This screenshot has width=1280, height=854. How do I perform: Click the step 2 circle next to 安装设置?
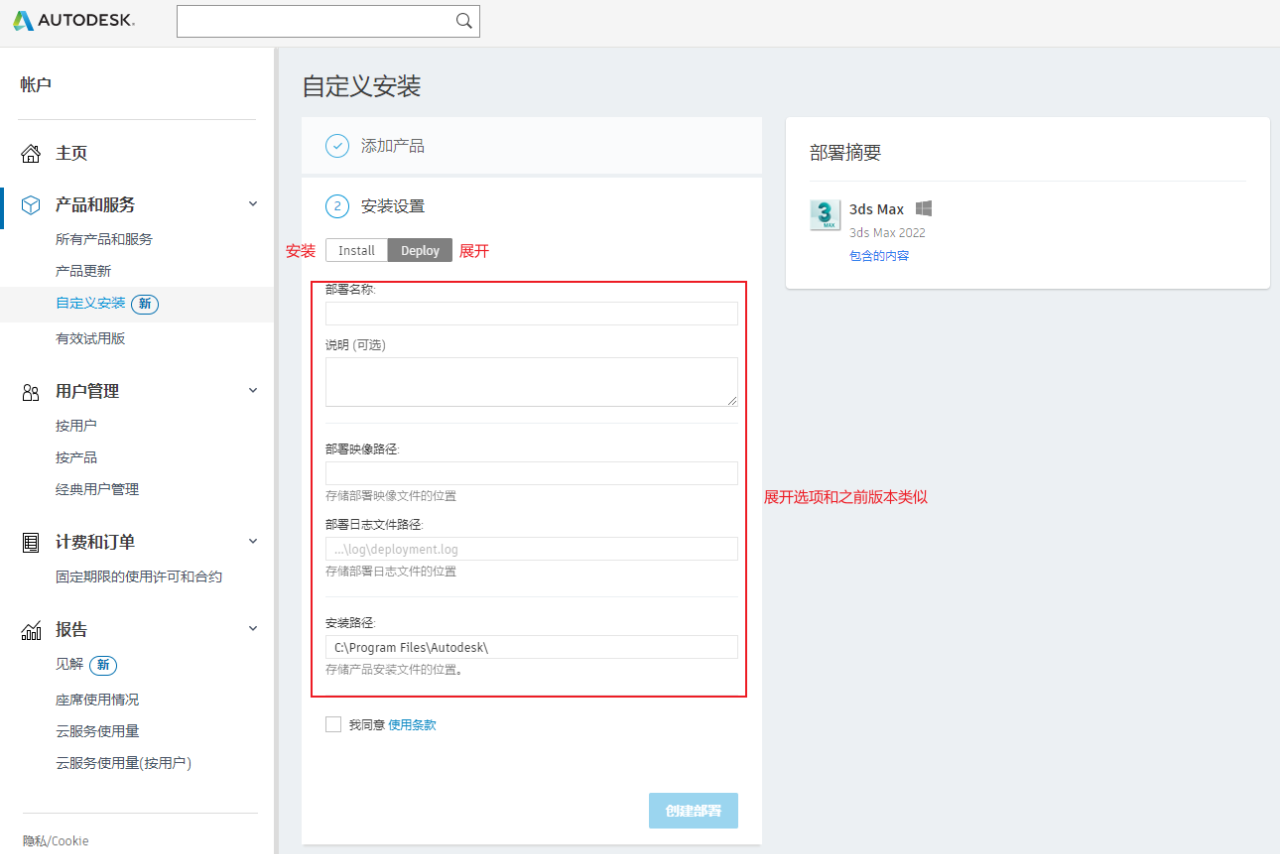pos(337,206)
